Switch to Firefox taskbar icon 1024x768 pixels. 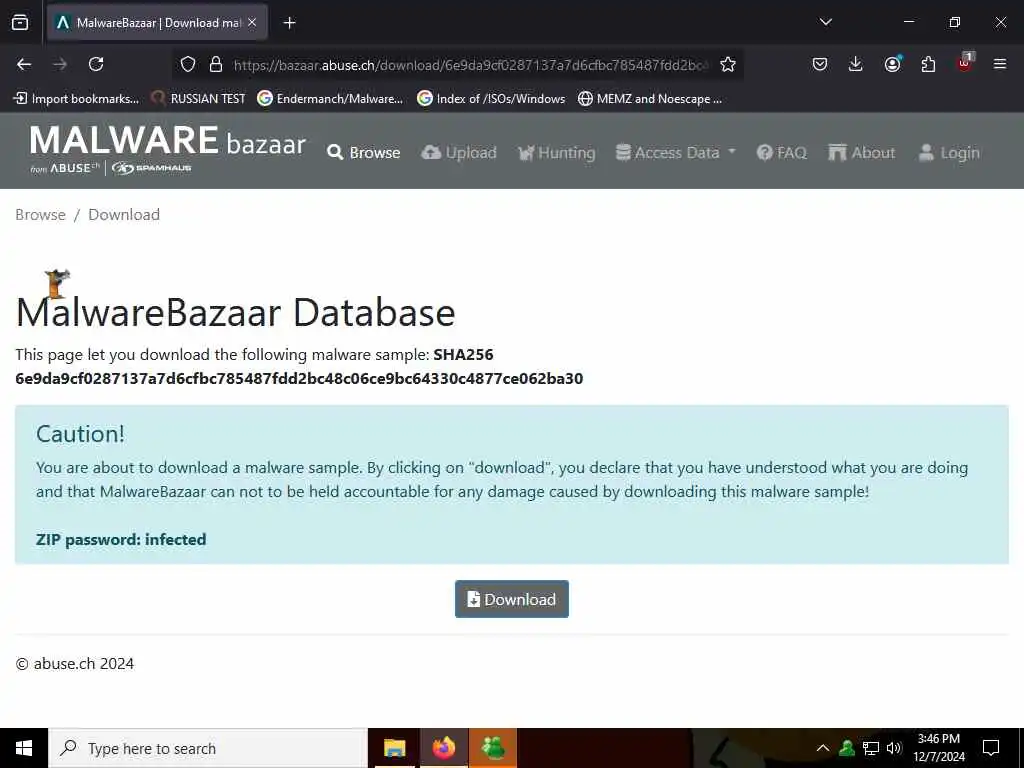coord(443,748)
